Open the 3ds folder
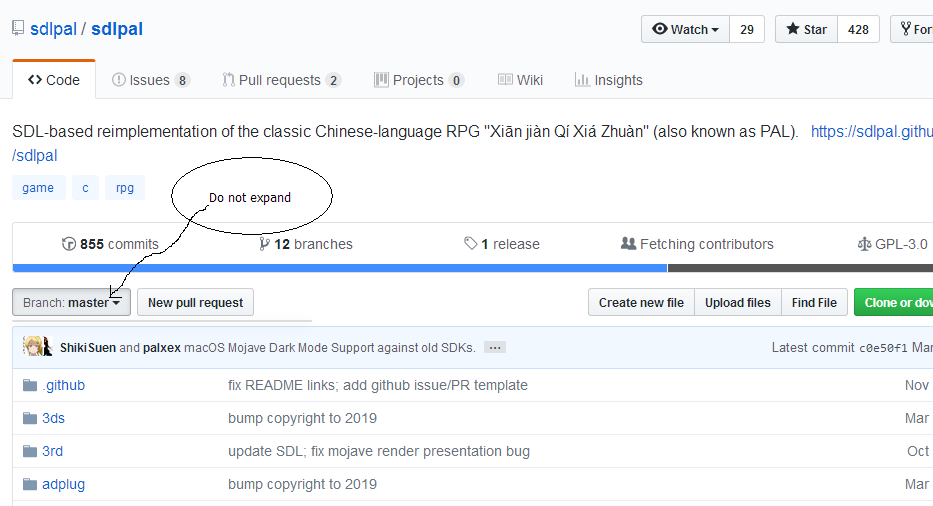This screenshot has height=506, width=933. pyautogui.click(x=53, y=418)
